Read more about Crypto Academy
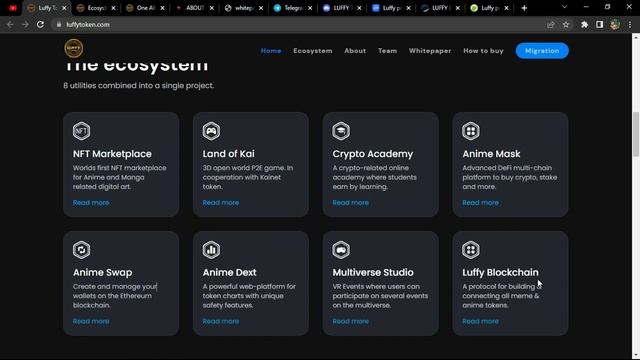This screenshot has width=640, height=360. (351, 202)
